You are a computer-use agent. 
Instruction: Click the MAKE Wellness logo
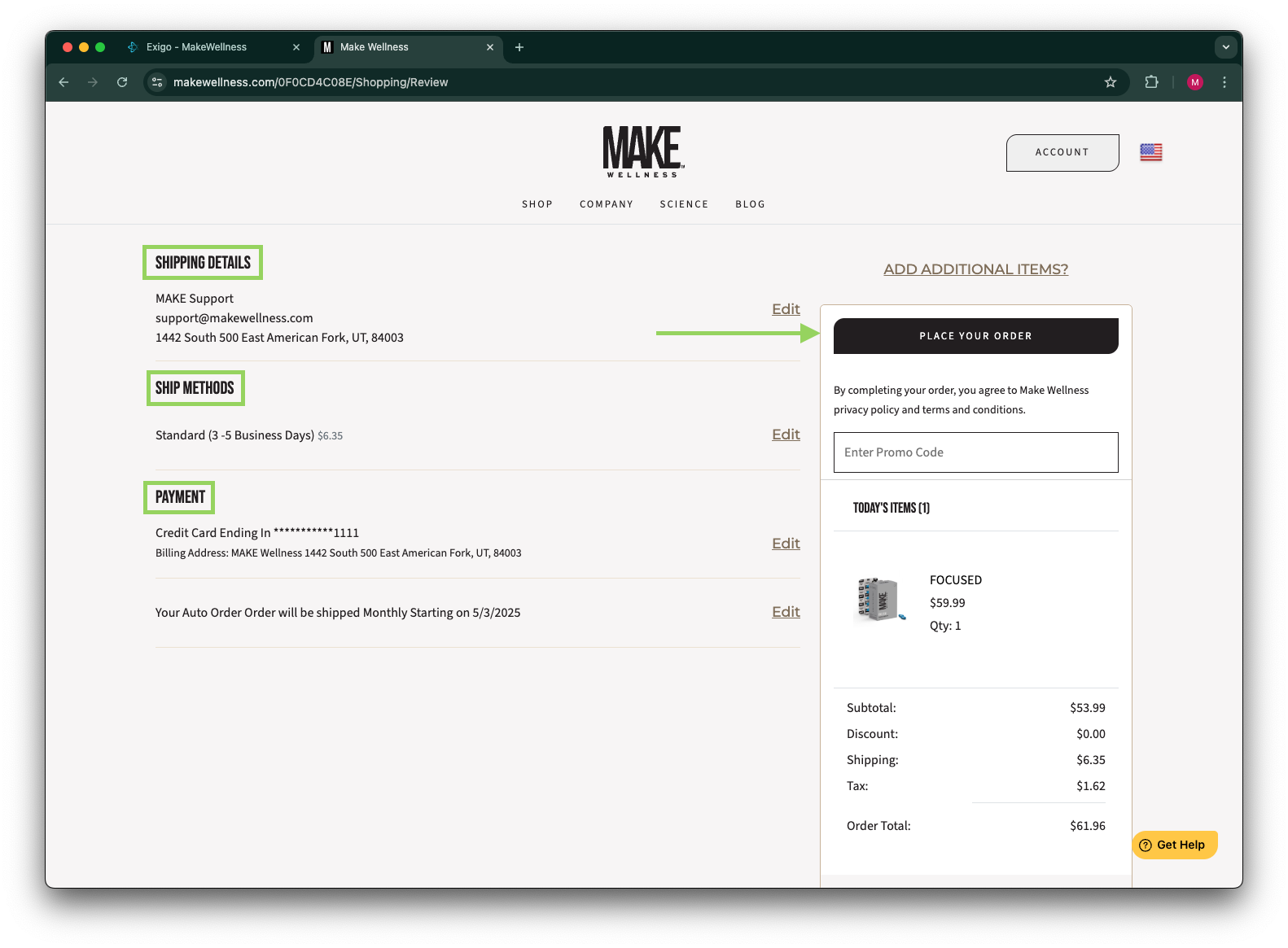coord(643,152)
